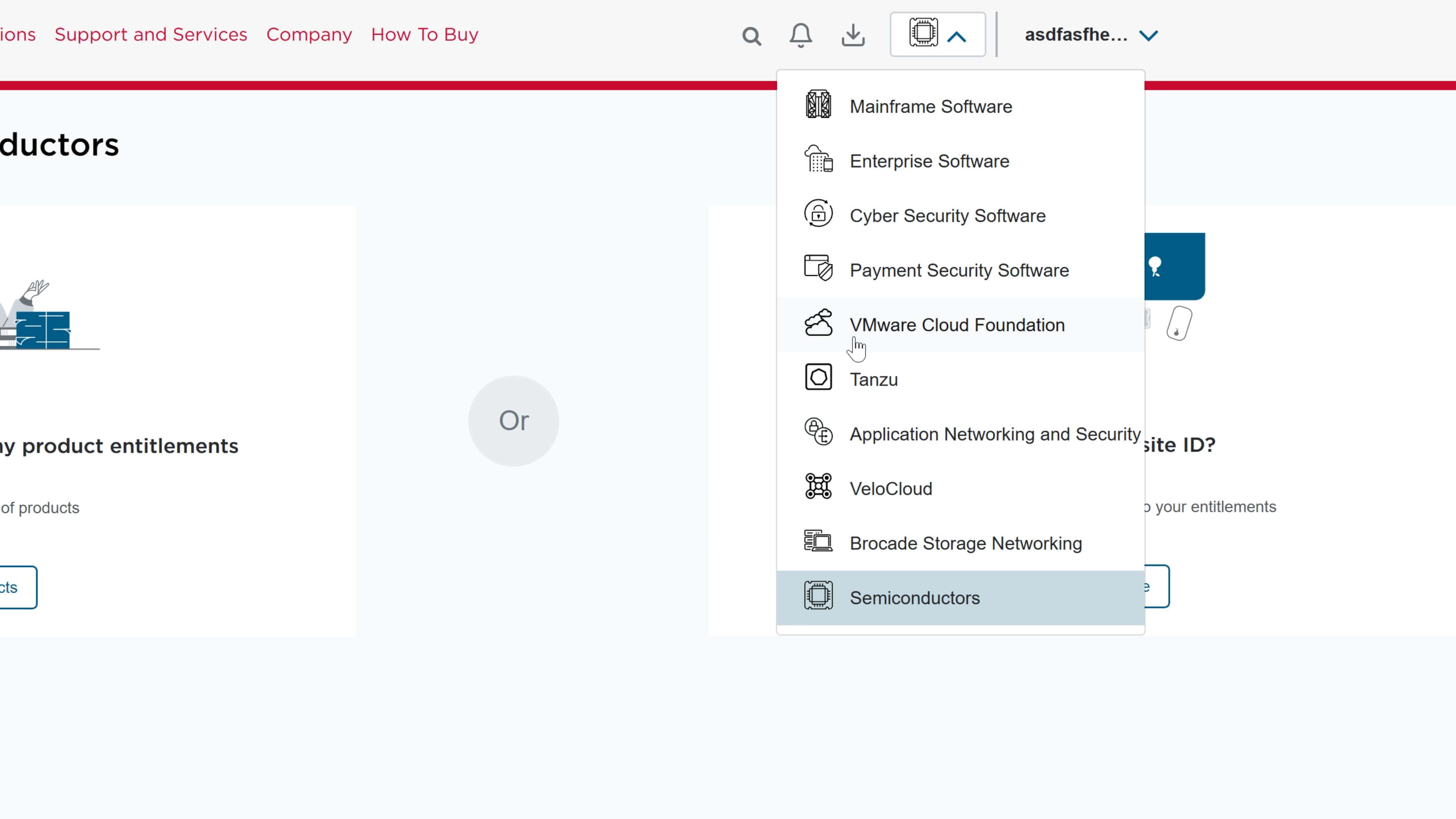The width and height of the screenshot is (1456, 819).
Task: Click the Semiconductors chip icon in list
Action: (x=818, y=595)
